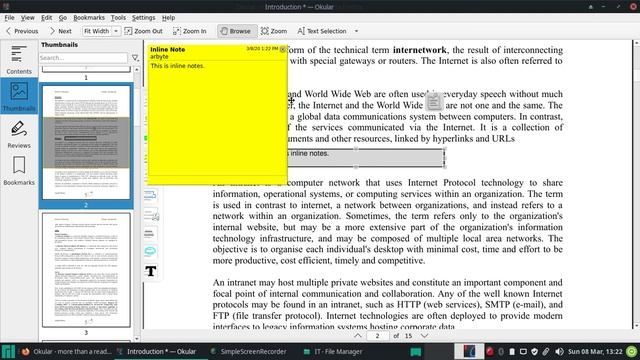The height and width of the screenshot is (360, 640).
Task: Click the thumbnail filter funnel icon
Action: (x=135, y=58)
